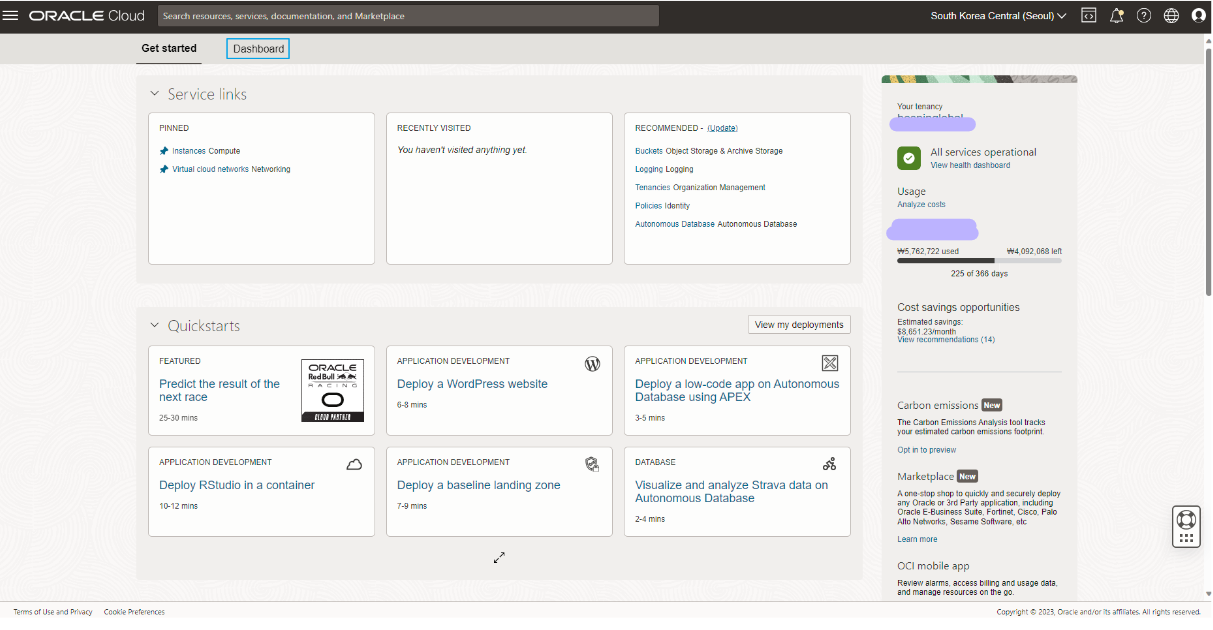This screenshot has height=630, width=1213.
Task: Click the page vertical scrollbar
Action: [x=1208, y=170]
